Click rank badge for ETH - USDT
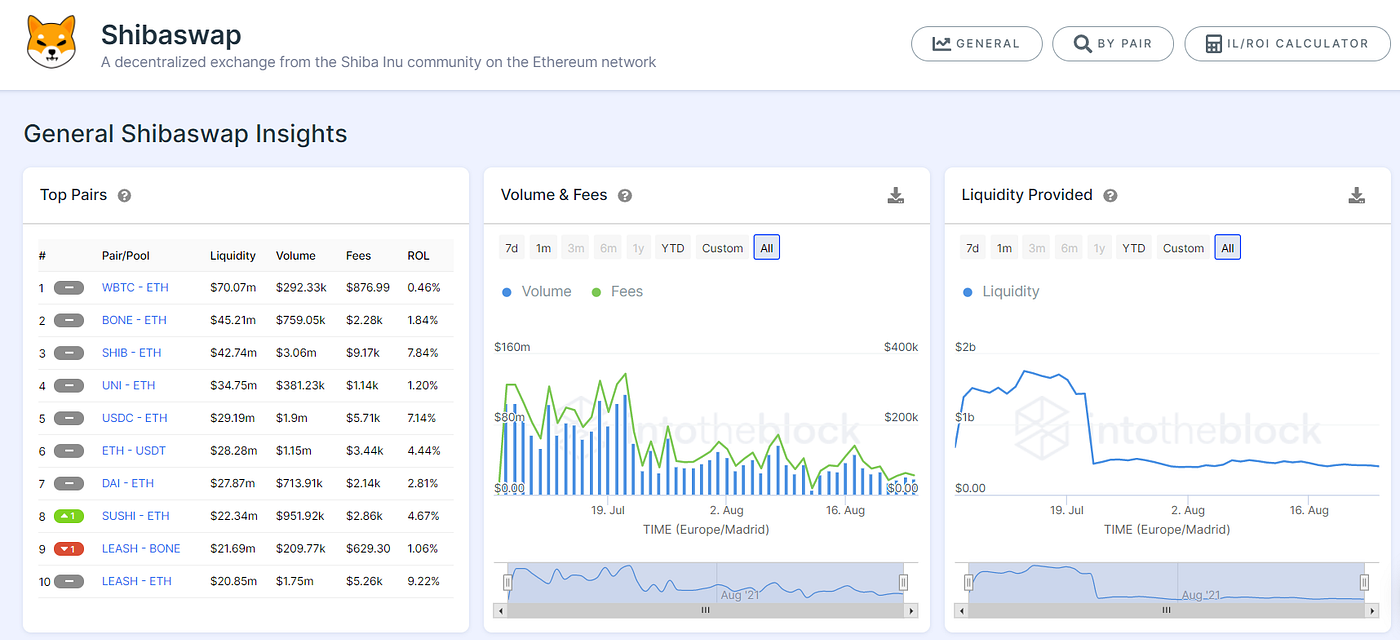This screenshot has height=640, width=1400. click(69, 451)
